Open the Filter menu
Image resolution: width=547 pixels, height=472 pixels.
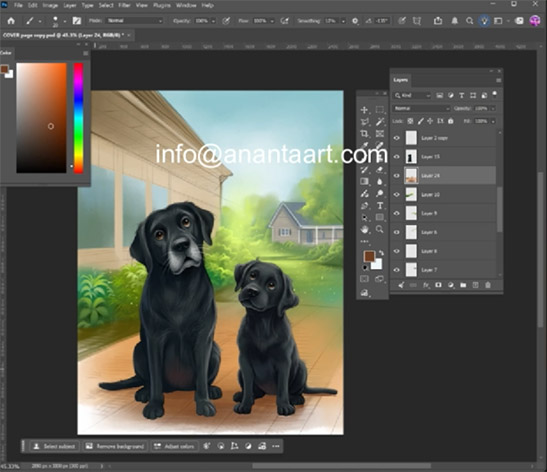pyautogui.click(x=124, y=5)
